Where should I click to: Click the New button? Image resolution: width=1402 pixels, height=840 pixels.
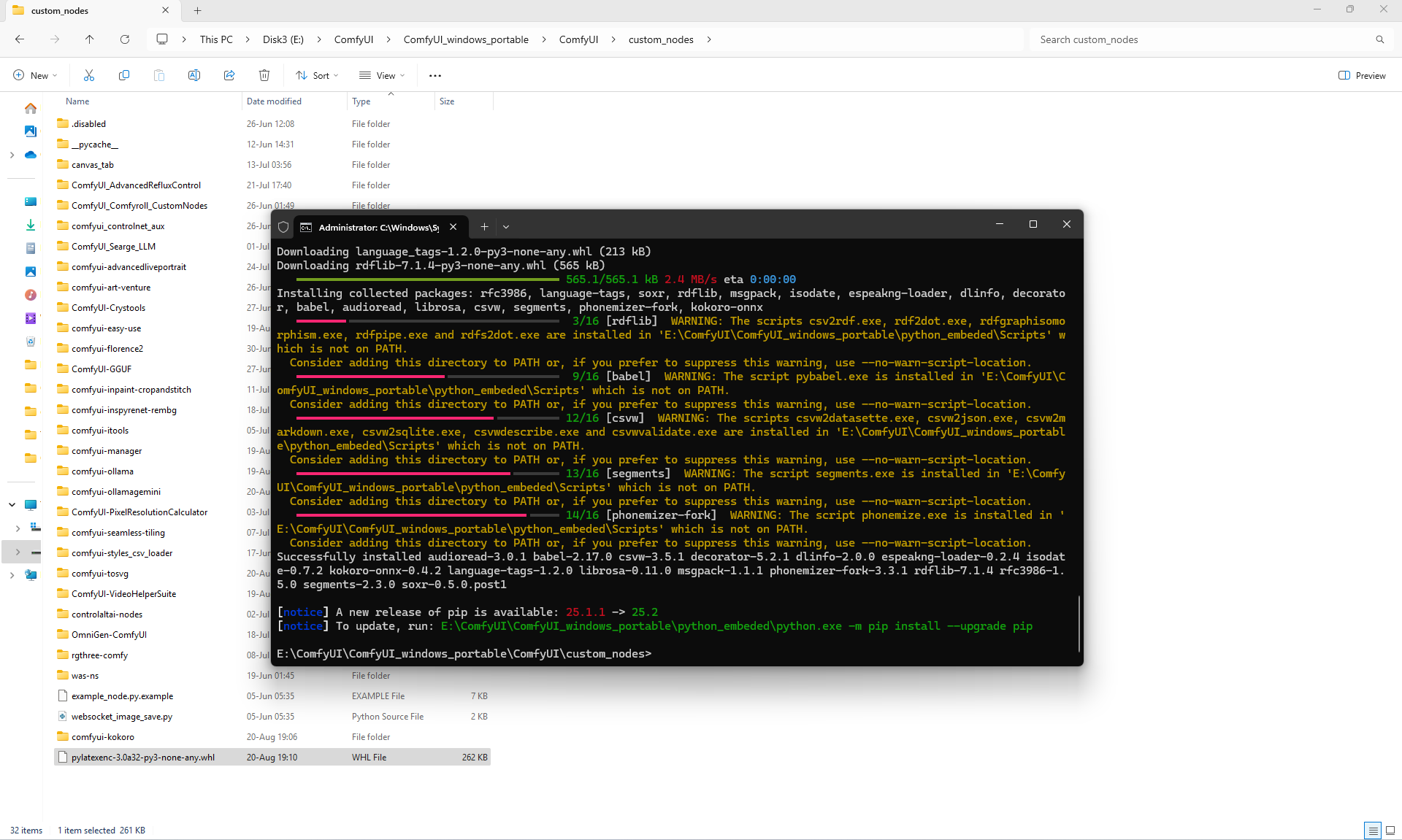pyautogui.click(x=35, y=75)
